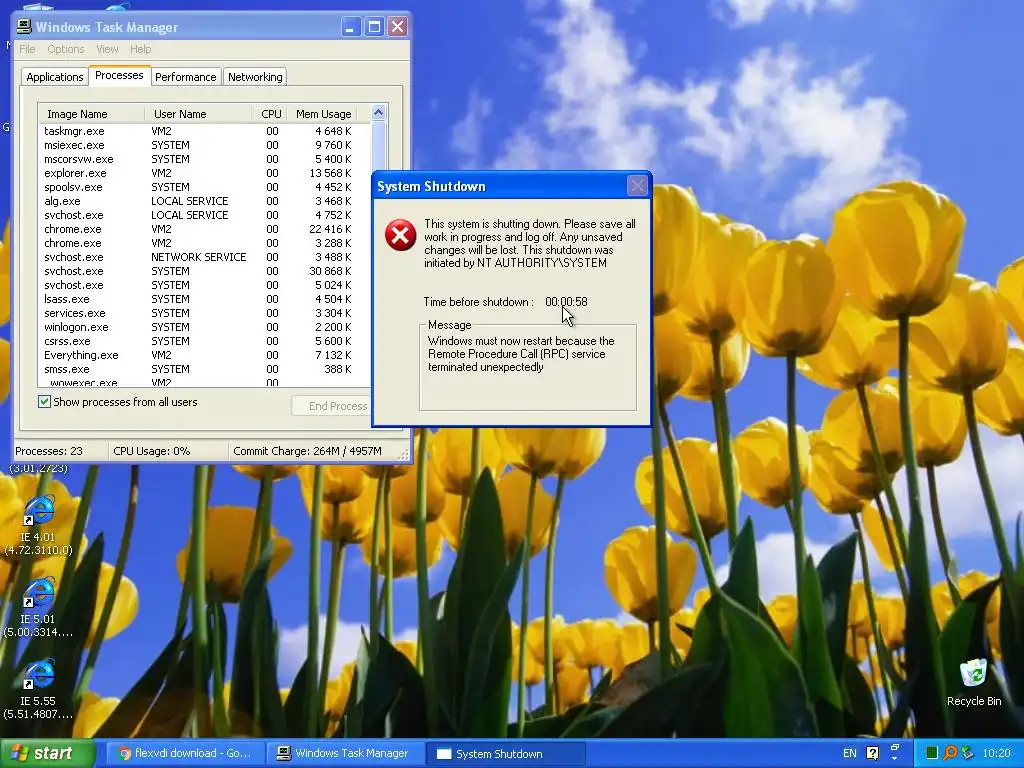Uncheck Show processes from all users
1024x768 pixels.
[x=44, y=402]
